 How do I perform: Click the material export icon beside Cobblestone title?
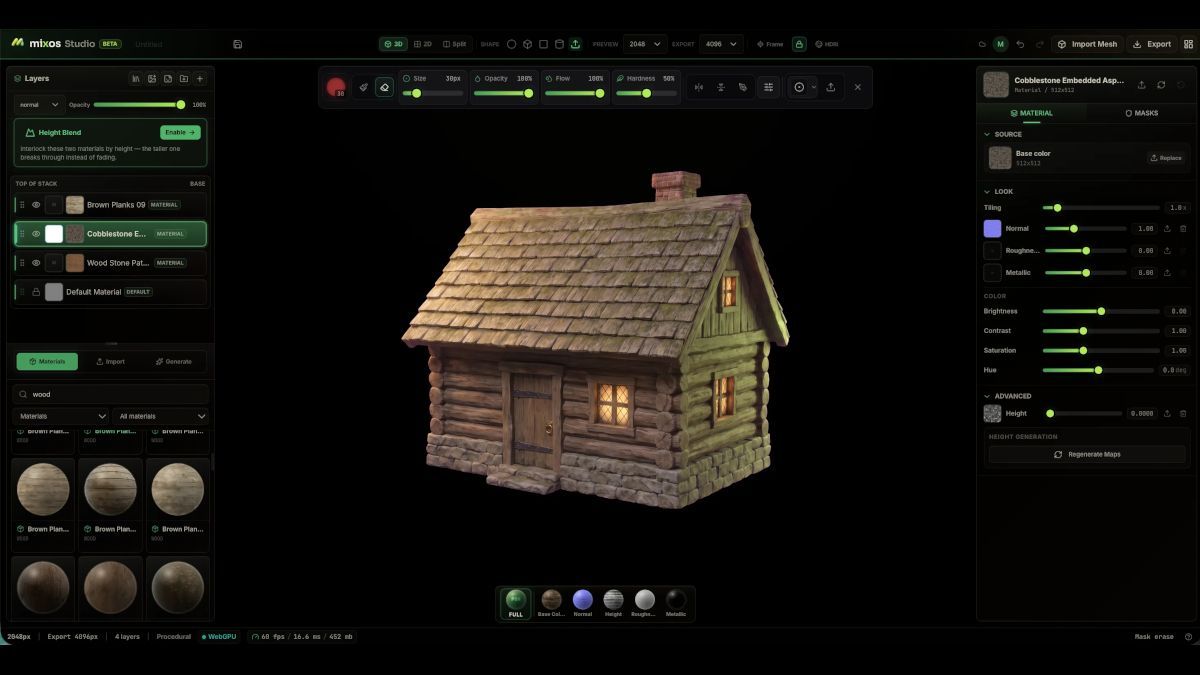[1142, 85]
